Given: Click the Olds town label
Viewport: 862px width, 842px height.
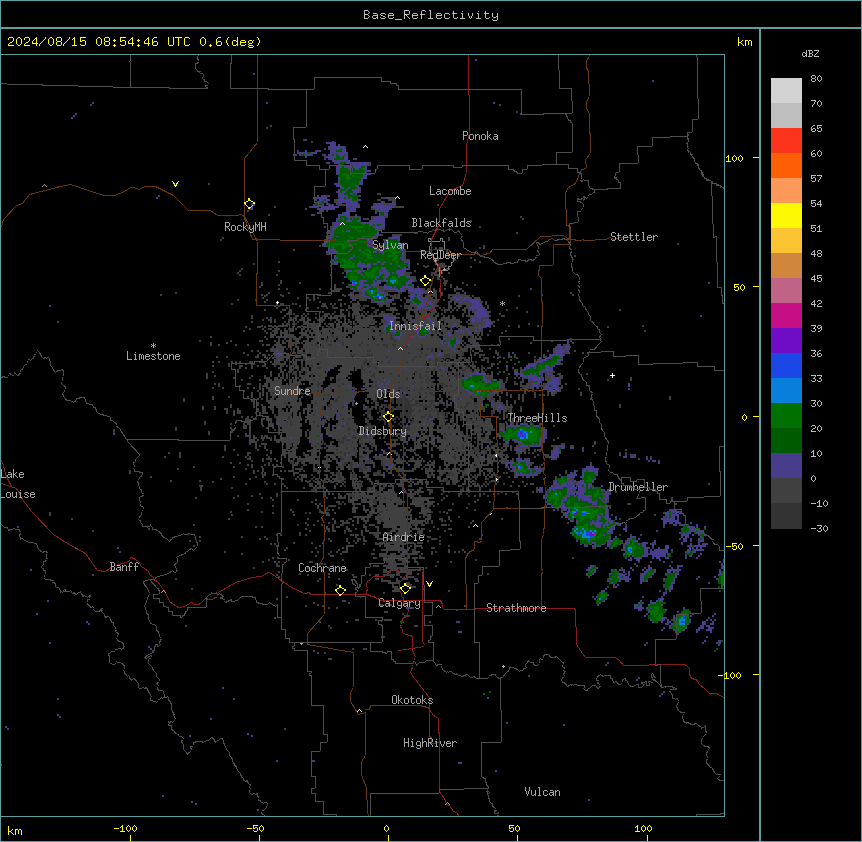Looking at the screenshot, I should pos(388,394).
